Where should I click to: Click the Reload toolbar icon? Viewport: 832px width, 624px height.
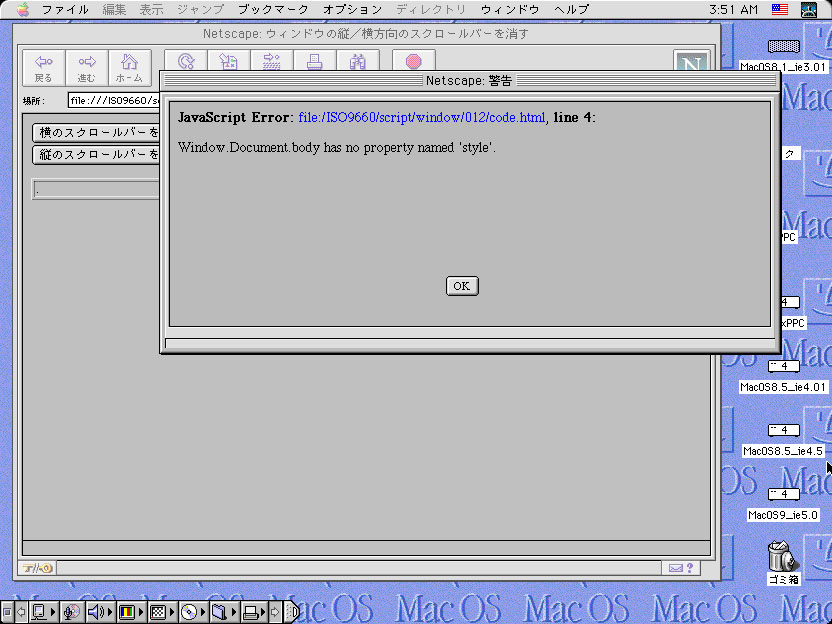[x=186, y=60]
